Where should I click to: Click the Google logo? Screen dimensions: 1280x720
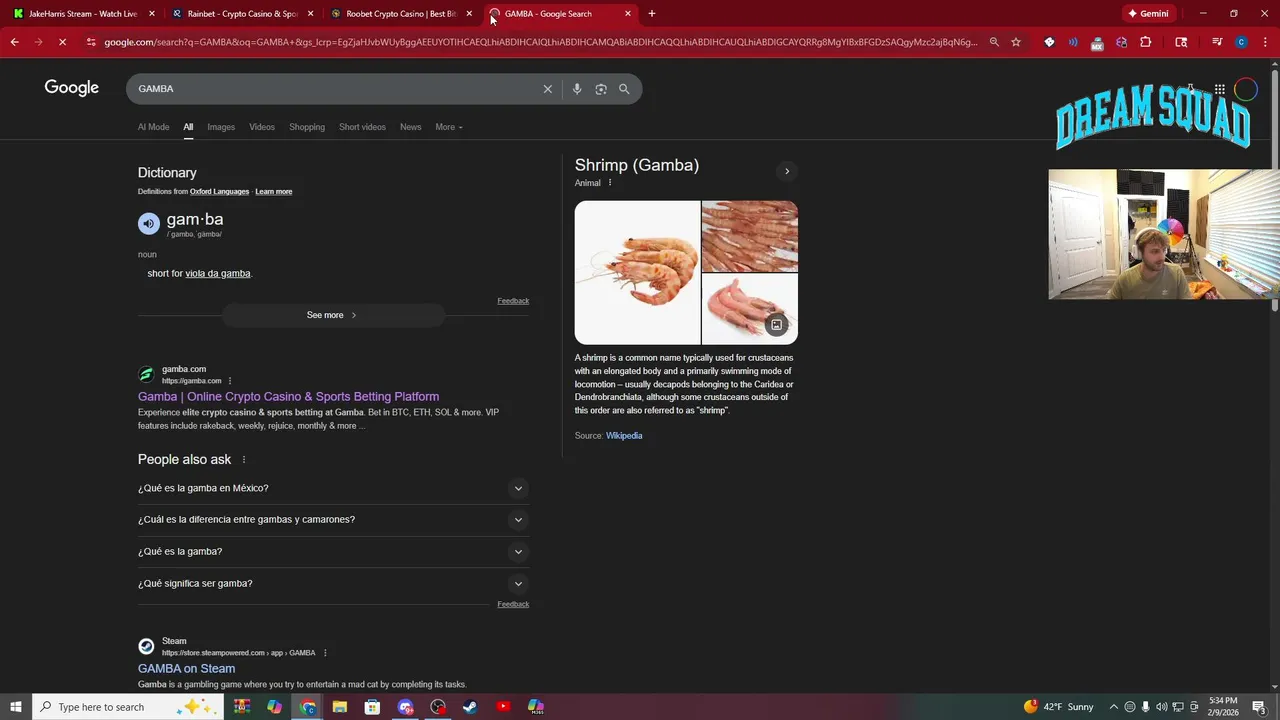[x=72, y=88]
